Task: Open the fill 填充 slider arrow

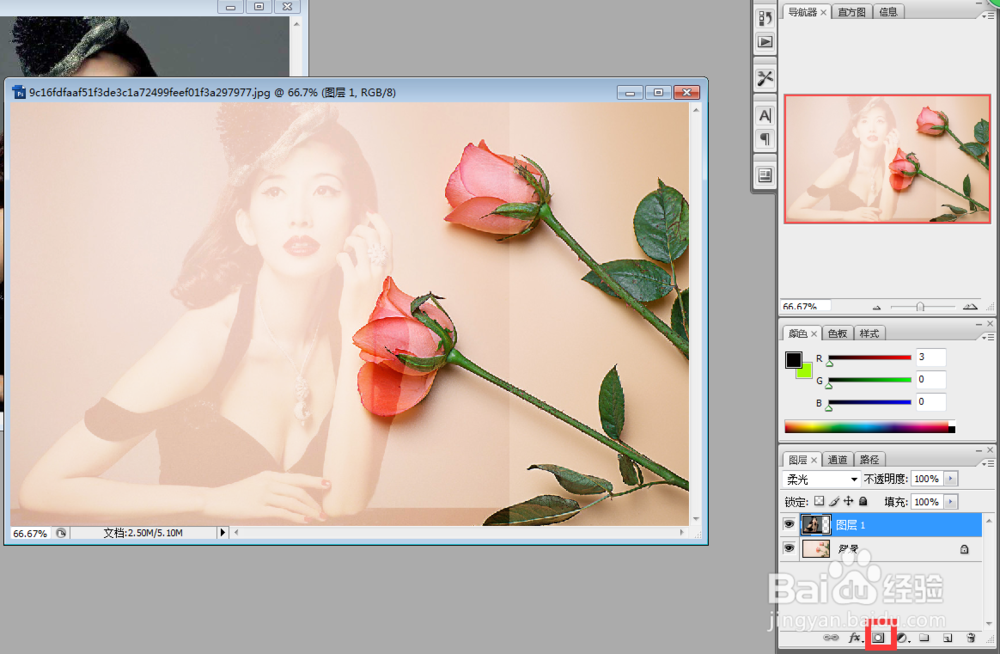Action: (951, 502)
